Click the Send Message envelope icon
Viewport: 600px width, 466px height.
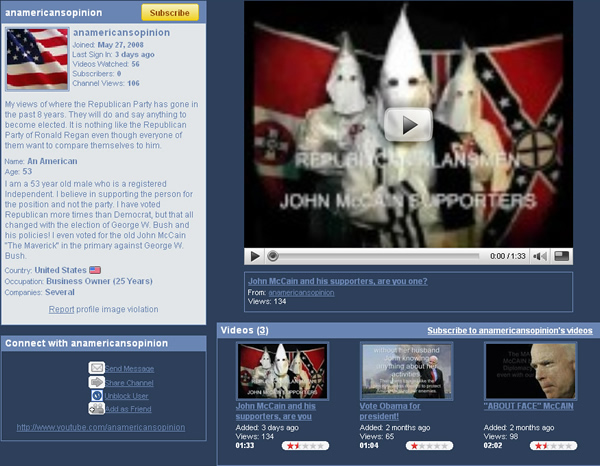point(96,368)
